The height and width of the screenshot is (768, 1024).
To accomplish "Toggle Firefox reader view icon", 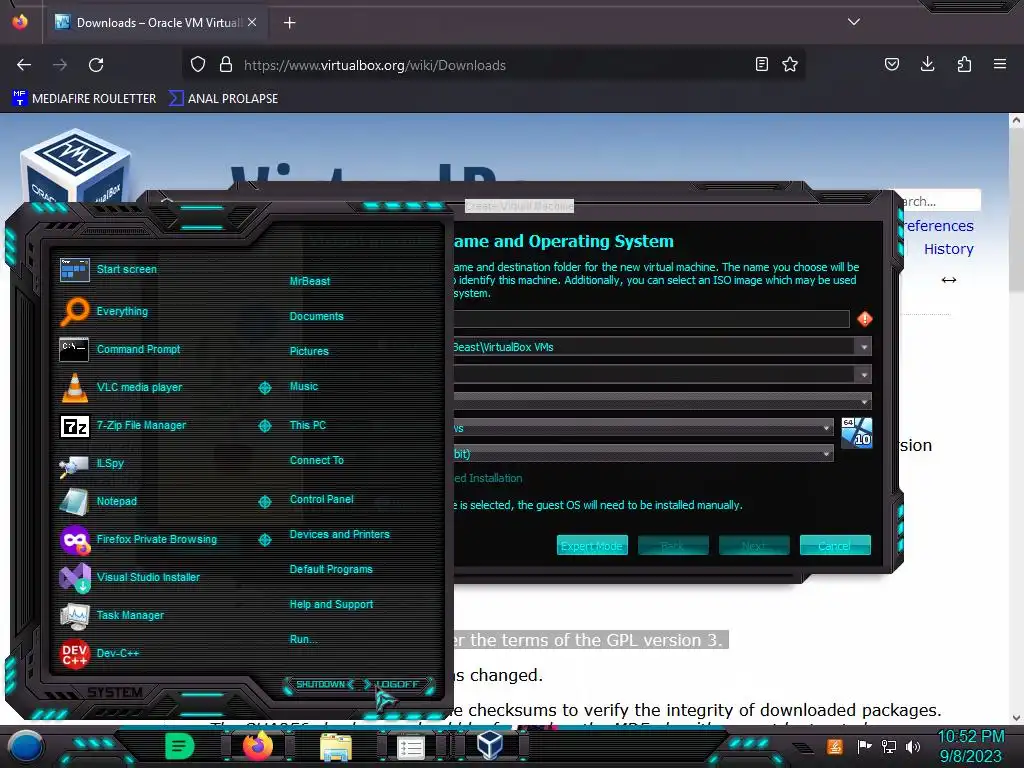I will click(x=761, y=65).
